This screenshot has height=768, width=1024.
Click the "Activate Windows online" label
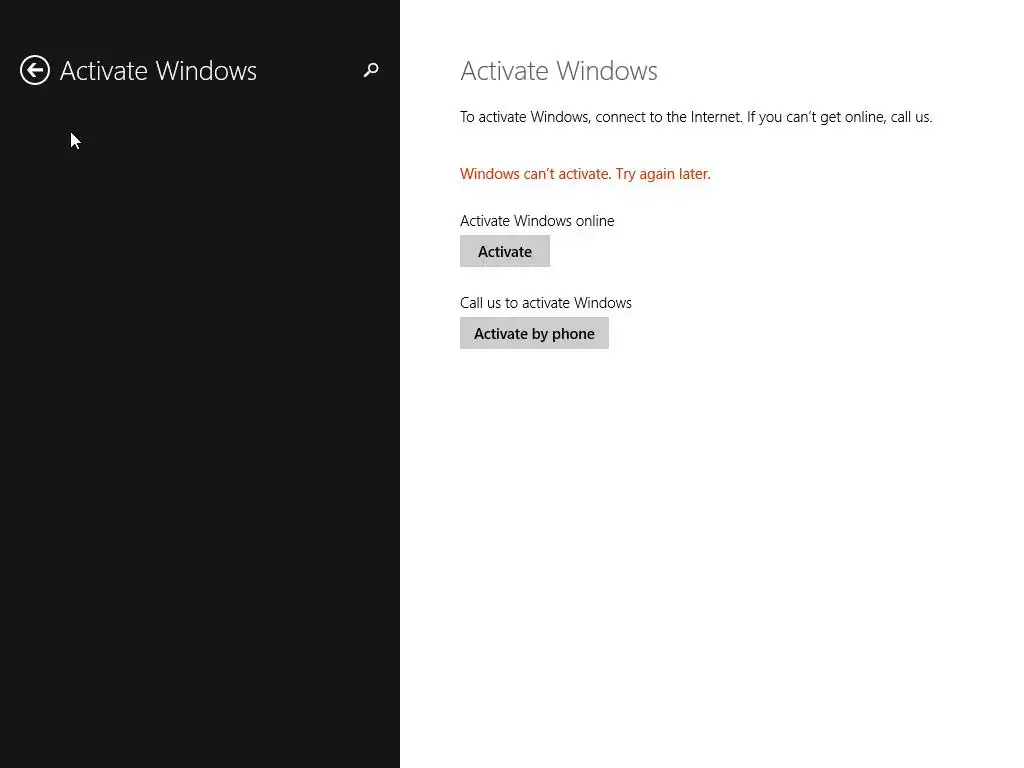tap(537, 221)
